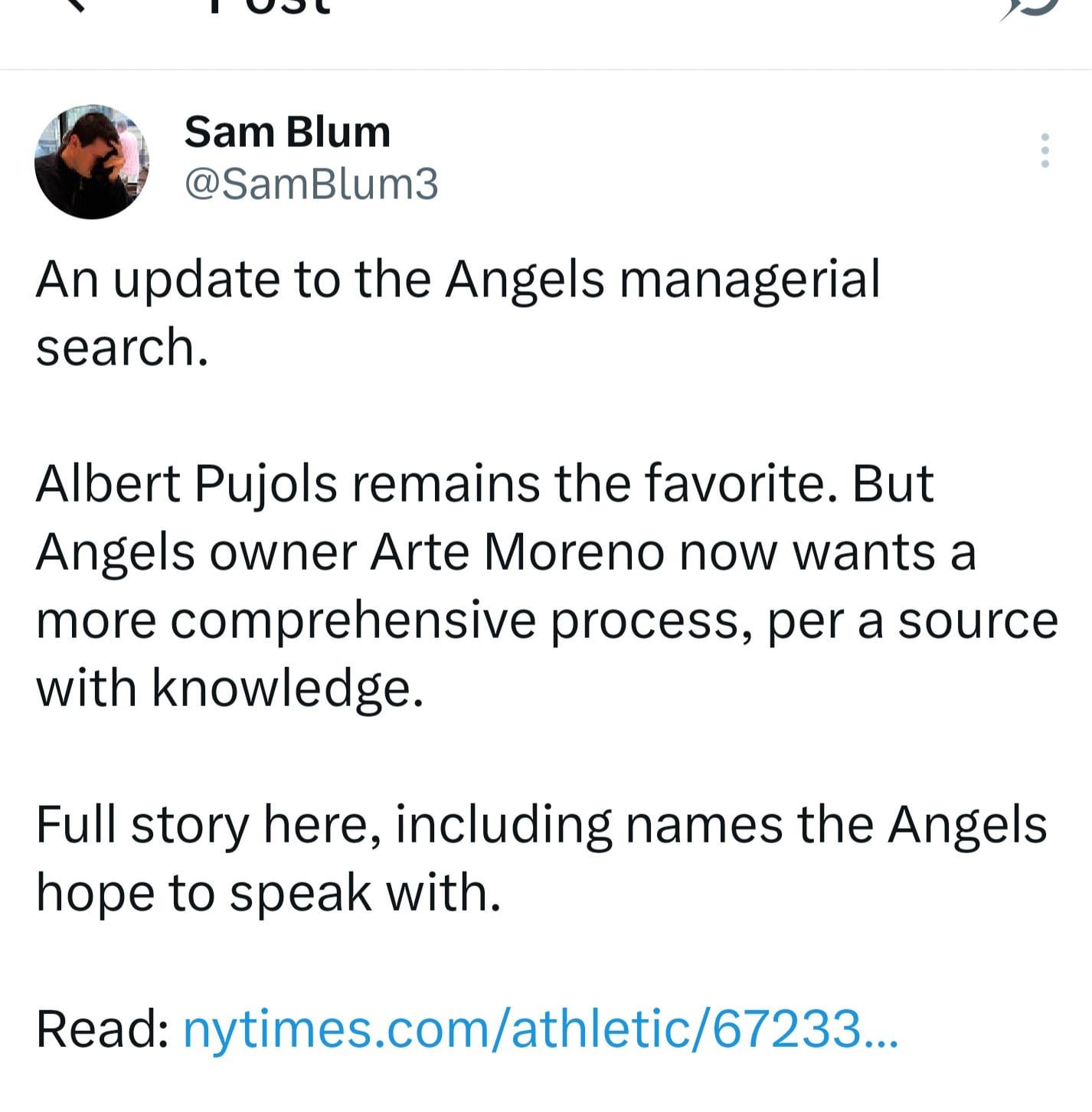1092x1112 pixels.
Task: Click the word 'search.' in the post
Action: (122, 347)
